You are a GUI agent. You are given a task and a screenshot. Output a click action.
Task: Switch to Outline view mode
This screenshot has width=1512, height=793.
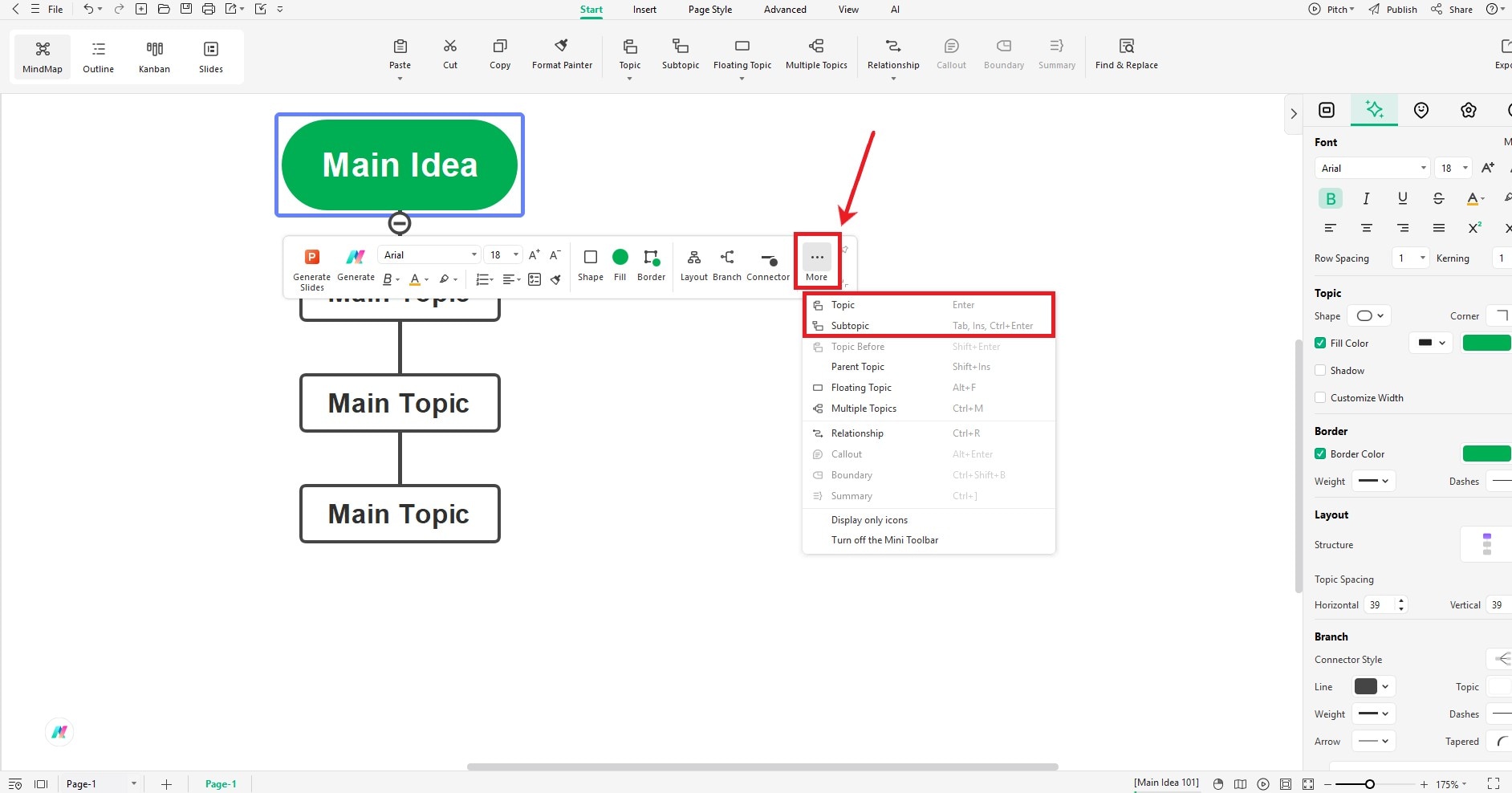(x=98, y=56)
